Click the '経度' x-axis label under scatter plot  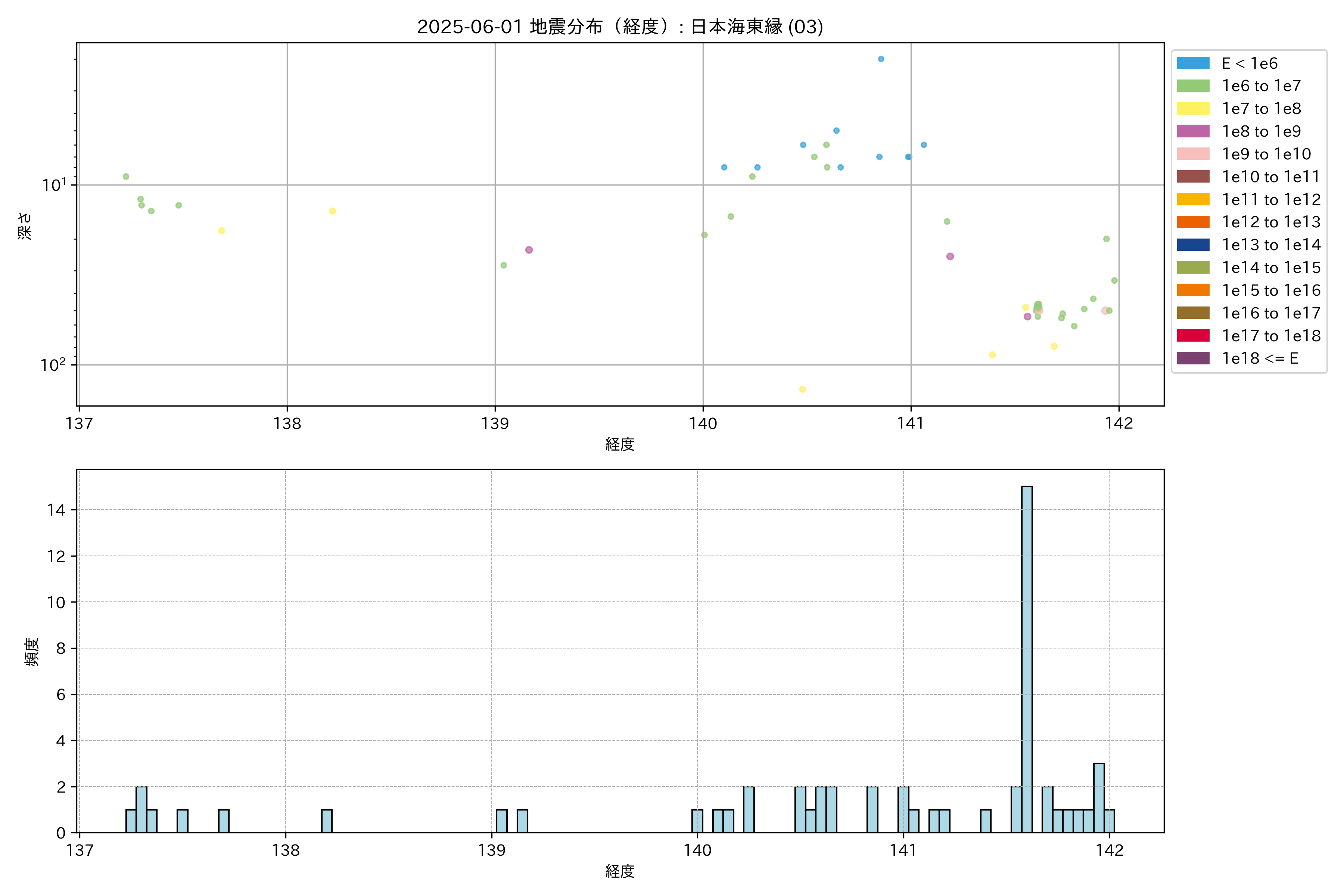point(619,444)
